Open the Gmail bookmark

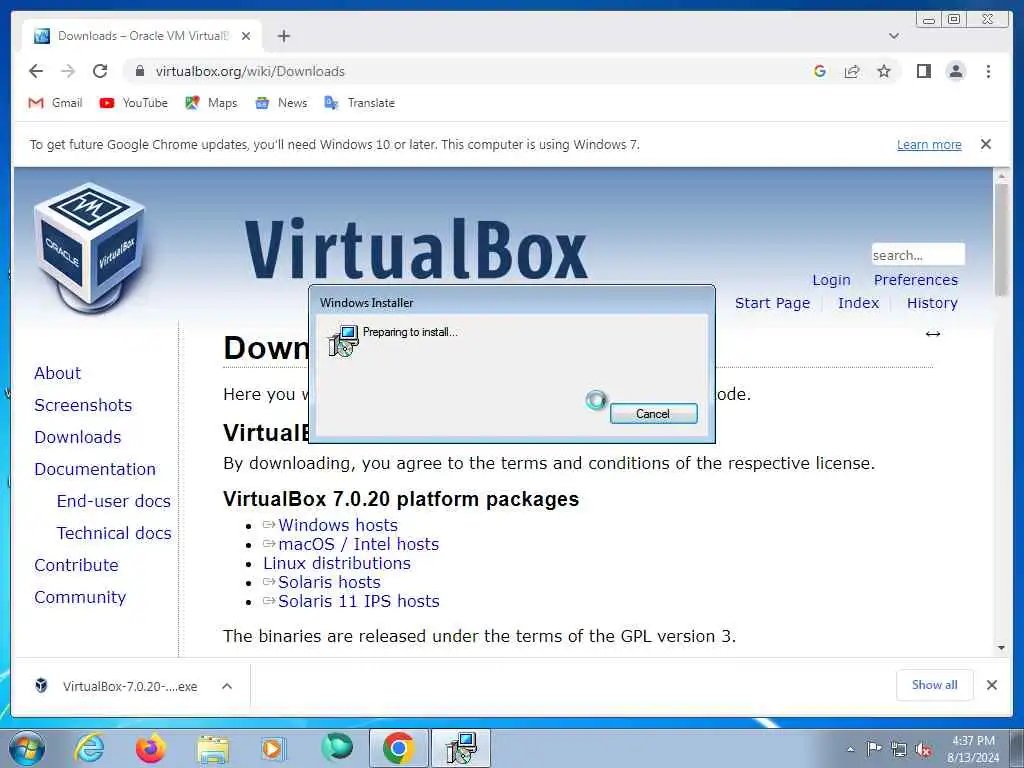pos(56,103)
